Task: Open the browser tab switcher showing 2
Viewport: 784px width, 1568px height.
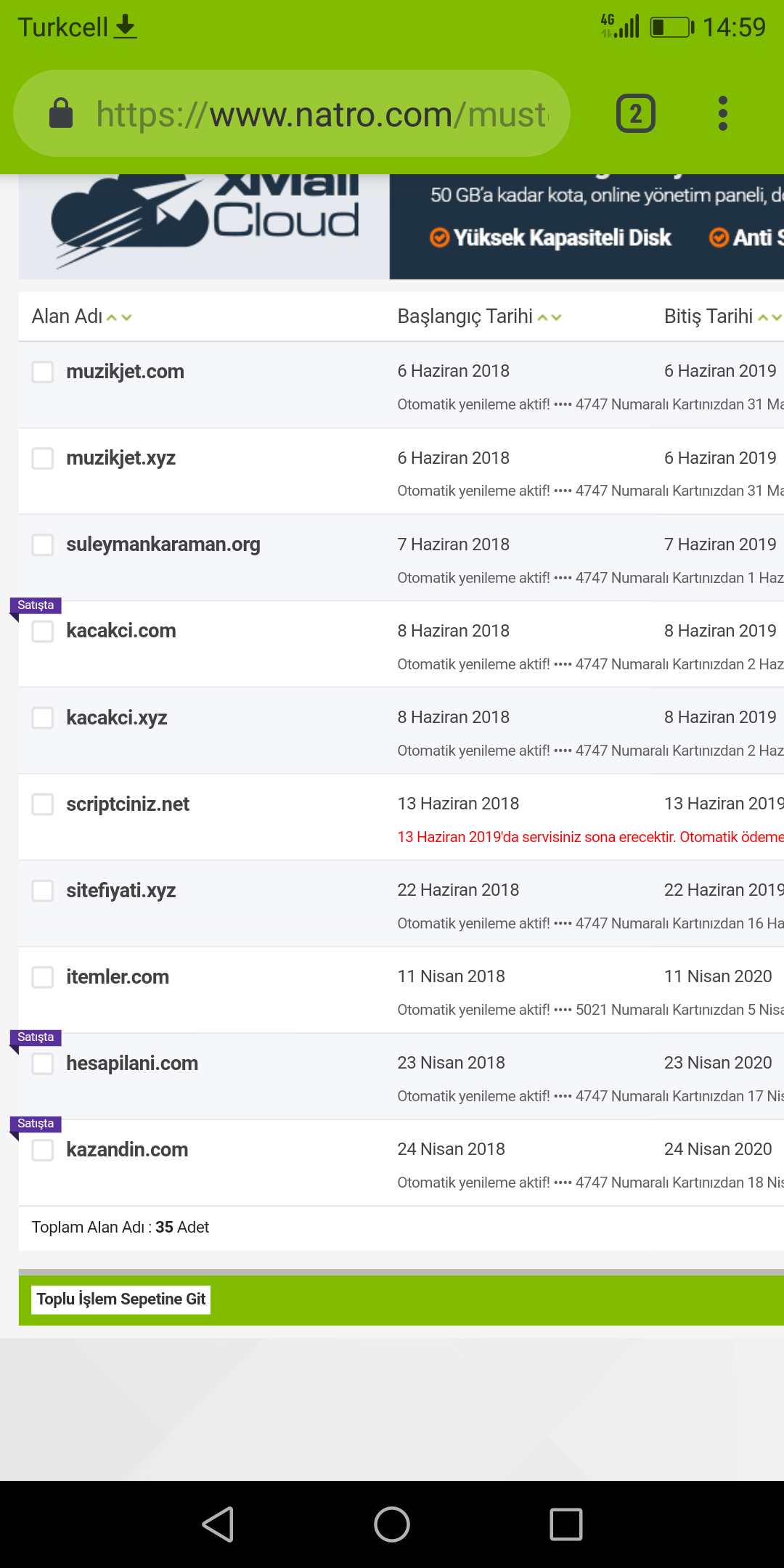Action: (x=635, y=114)
